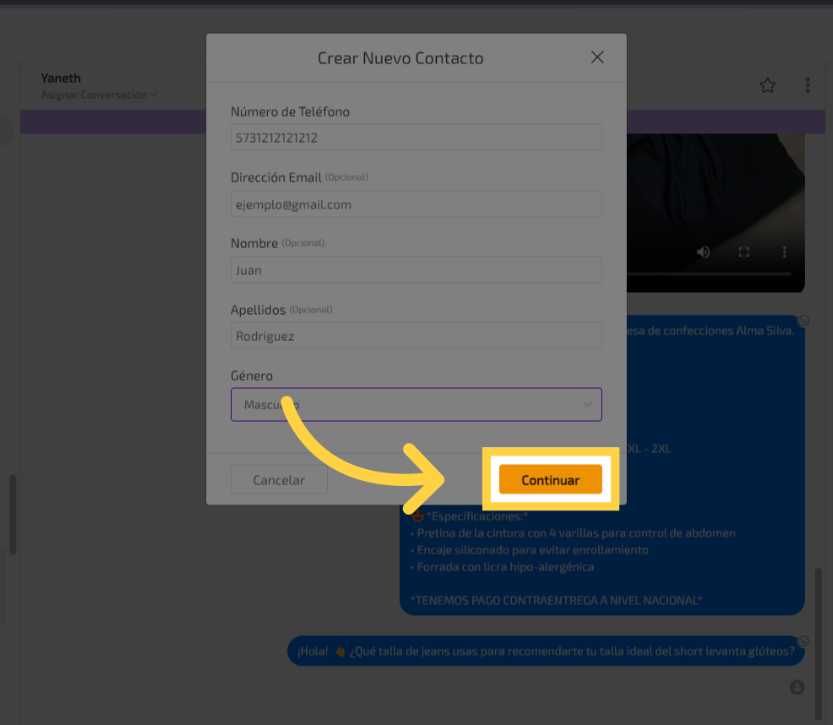Star the conversation with Yaneth

(767, 86)
